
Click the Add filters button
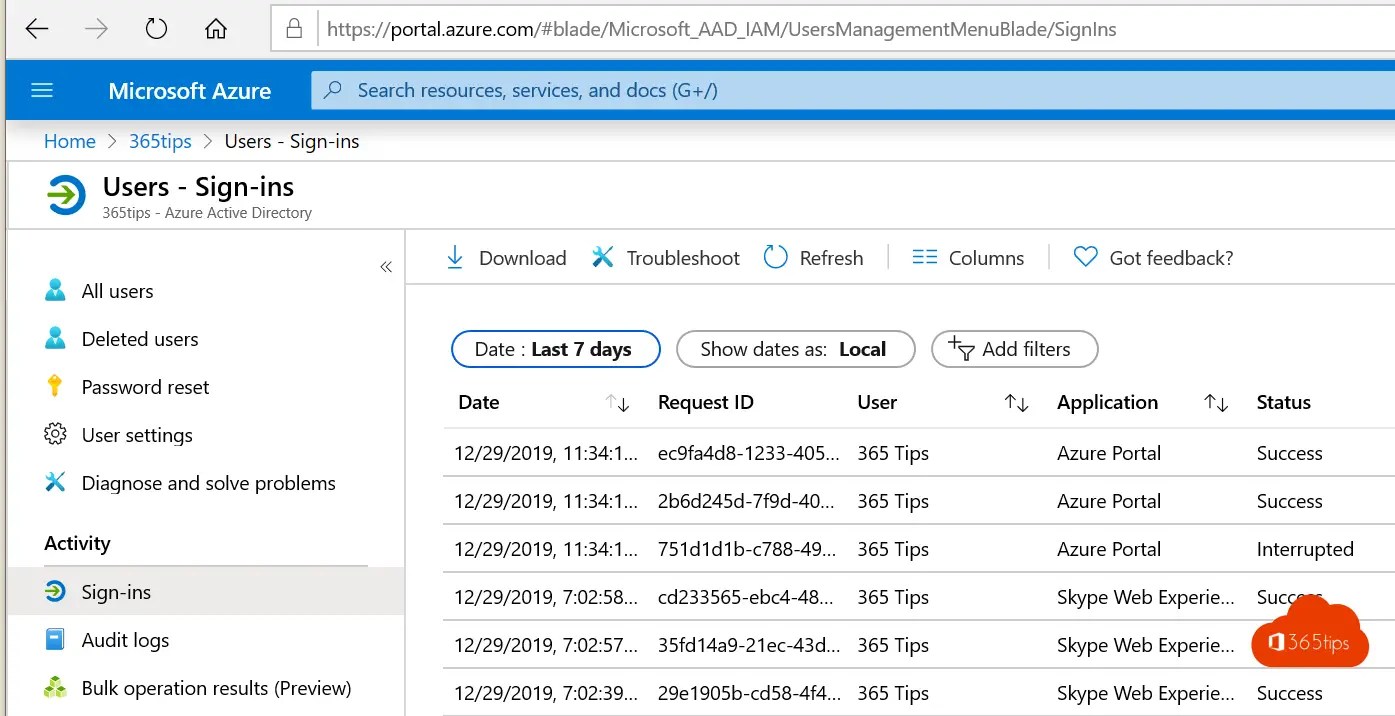(x=1015, y=349)
